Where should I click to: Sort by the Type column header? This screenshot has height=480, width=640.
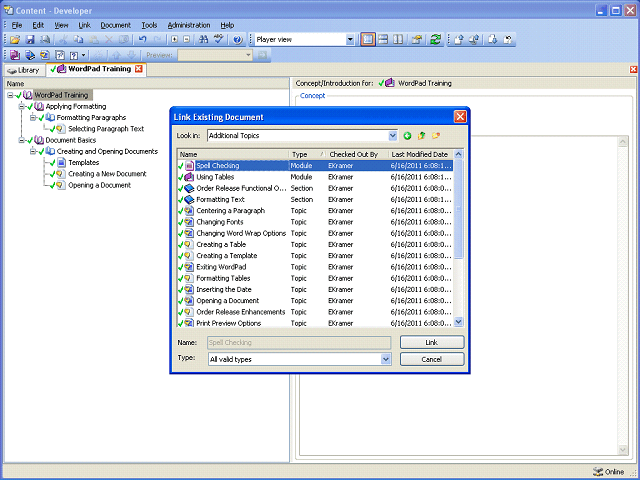[307, 154]
